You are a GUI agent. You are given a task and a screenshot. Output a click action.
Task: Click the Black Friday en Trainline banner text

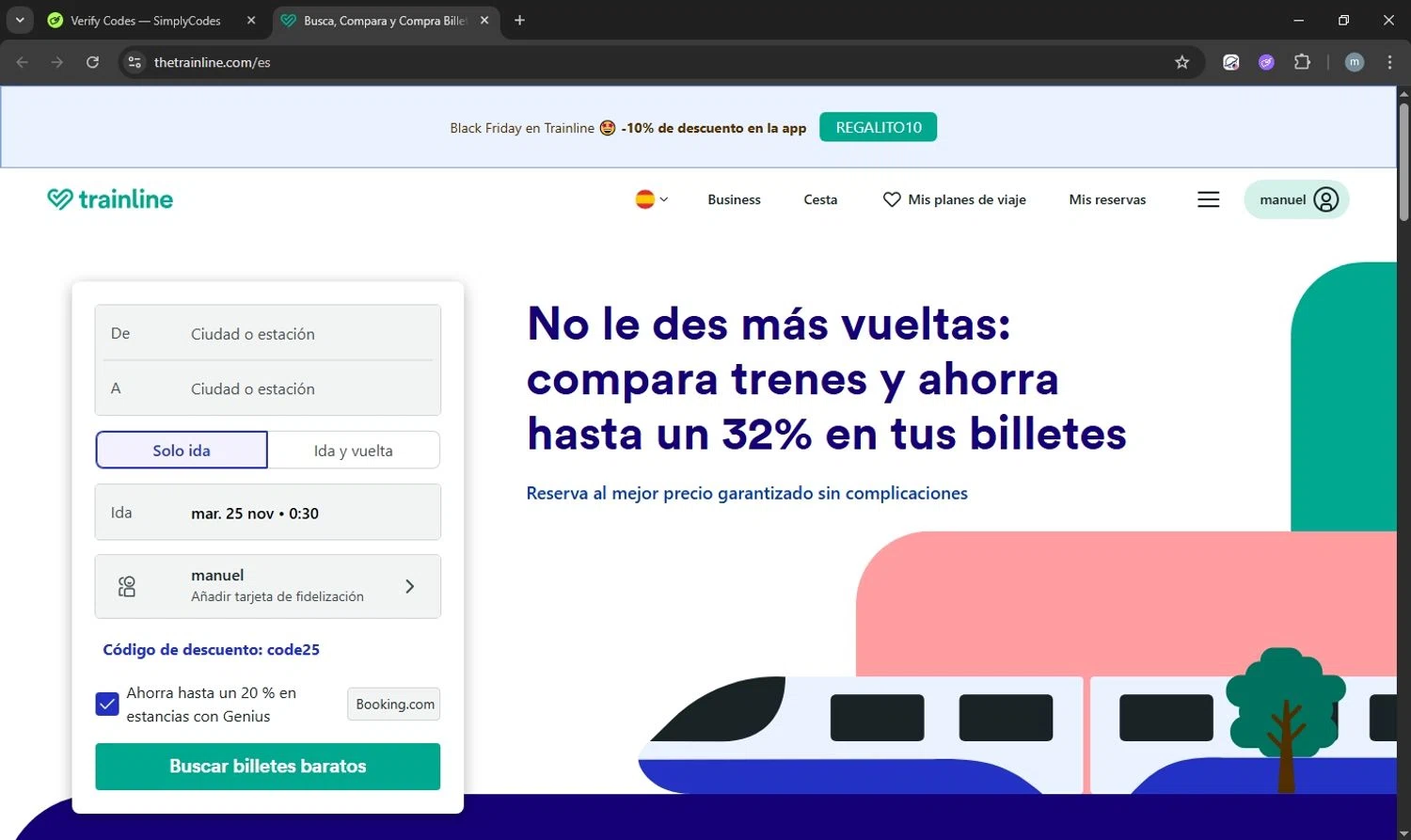click(x=522, y=128)
